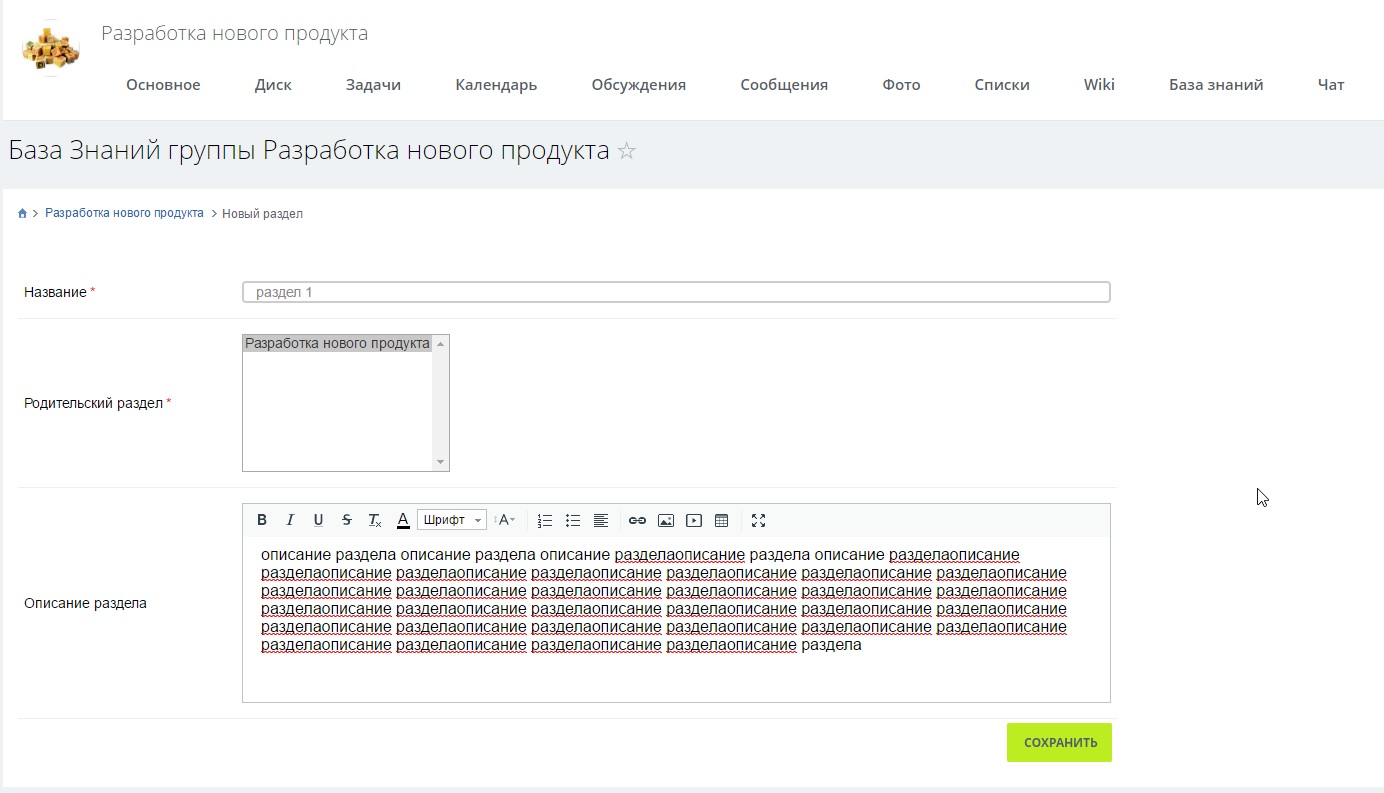Insert a video into the description
The image size is (1384, 793).
694,520
